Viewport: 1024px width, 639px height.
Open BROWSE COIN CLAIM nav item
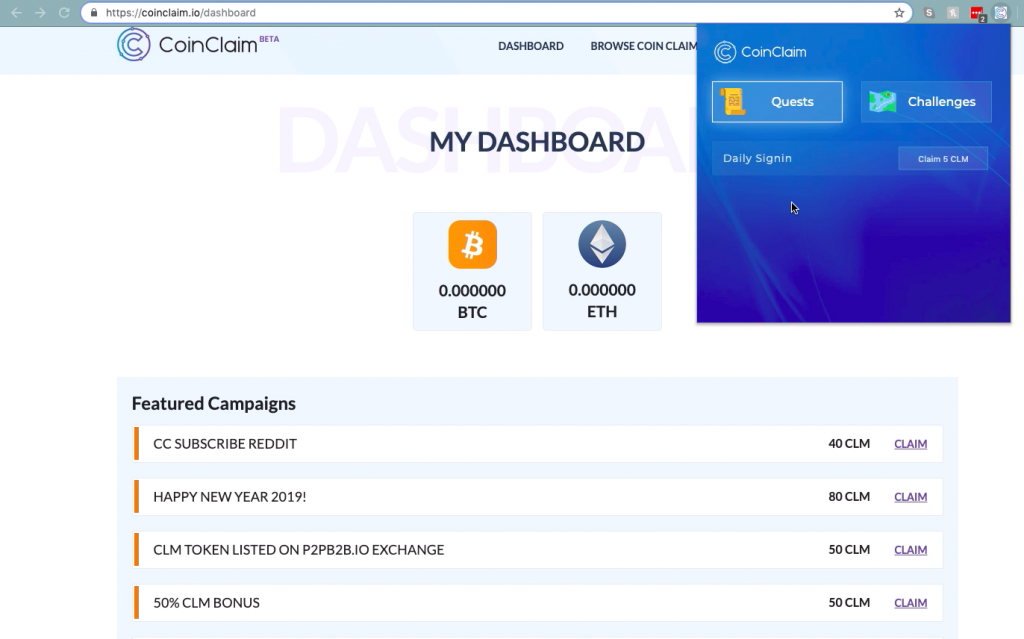643,46
